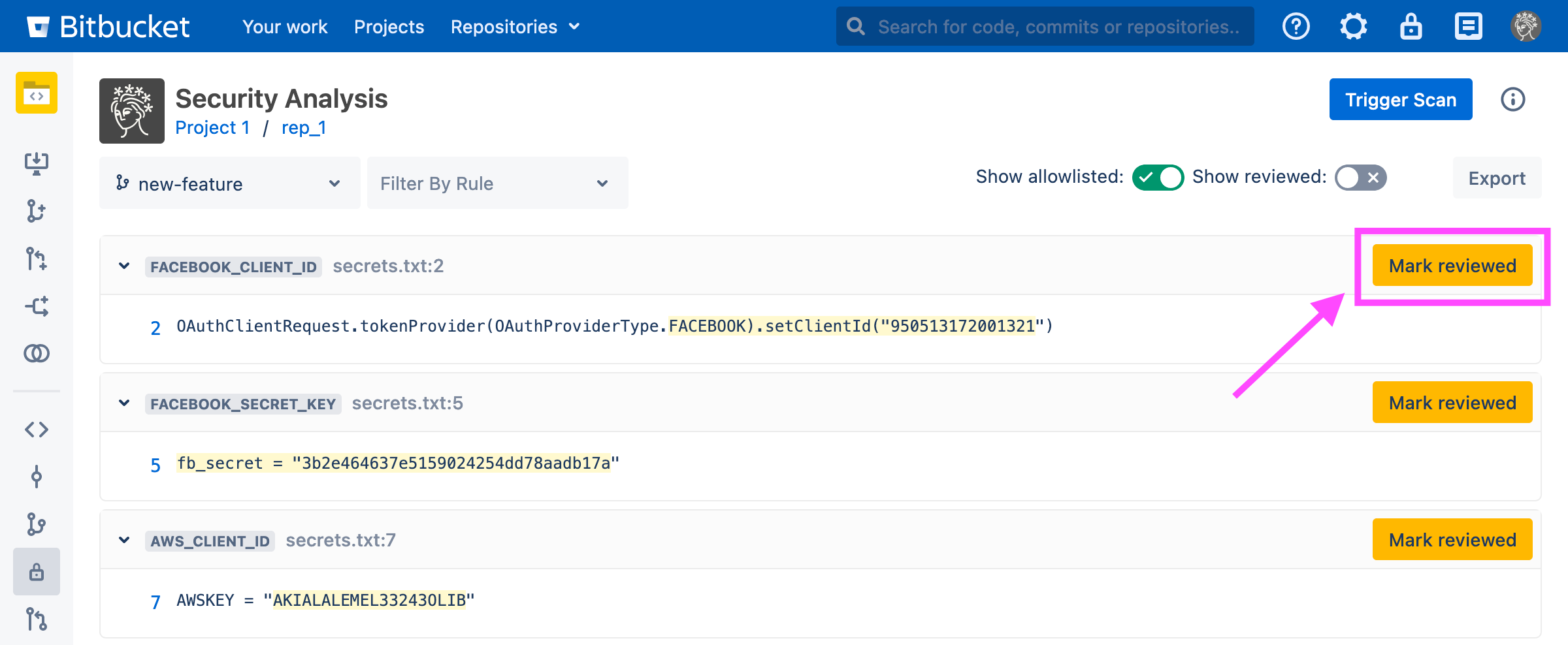The image size is (1568, 645).
Task: Open the security lock icon in the sidebar
Action: point(36,571)
